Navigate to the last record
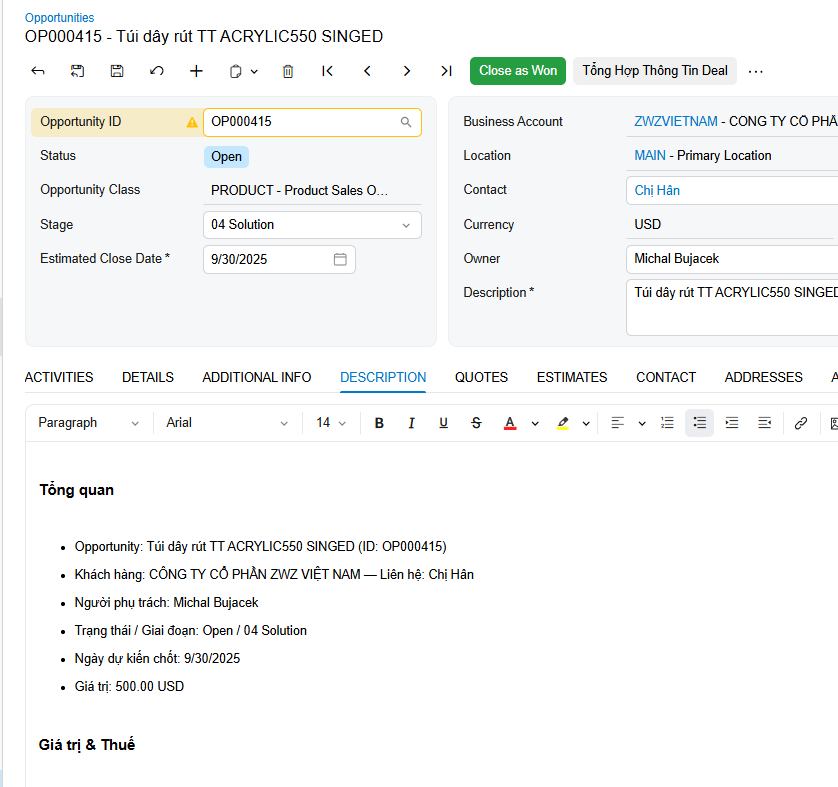838x787 pixels. 446,71
